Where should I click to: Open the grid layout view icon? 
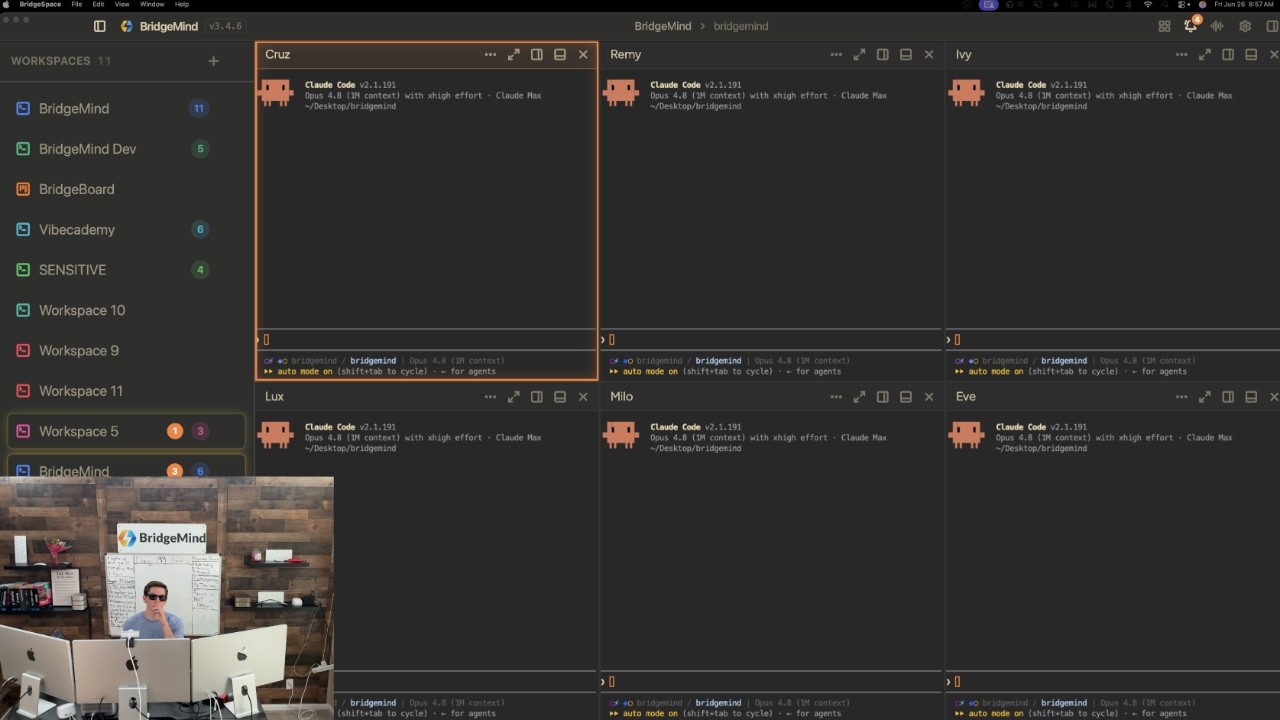coord(1164,26)
